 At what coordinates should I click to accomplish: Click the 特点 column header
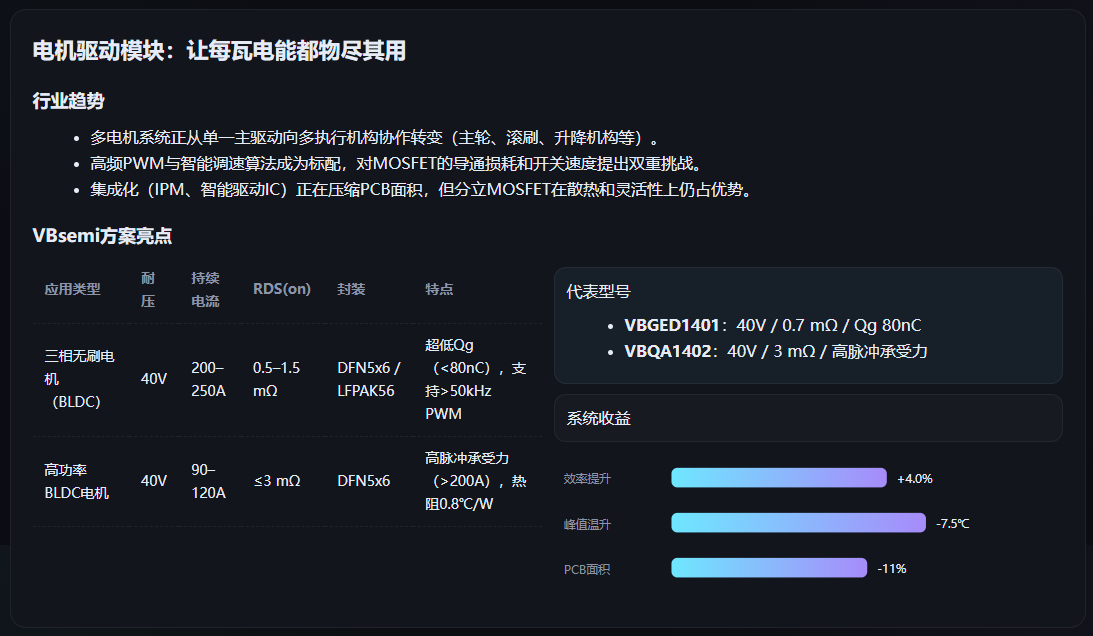point(439,289)
